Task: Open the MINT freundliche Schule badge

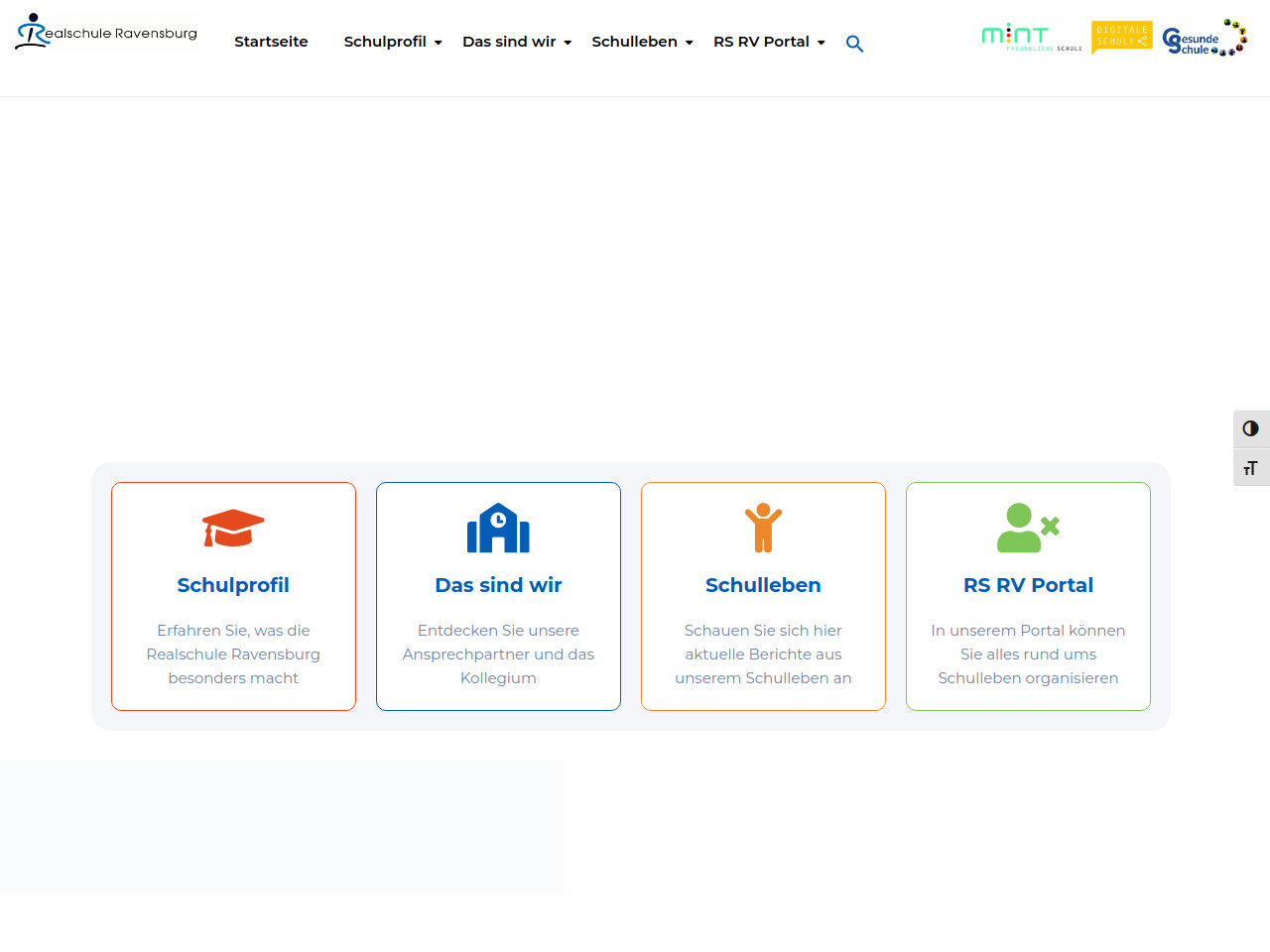Action: (x=1031, y=38)
